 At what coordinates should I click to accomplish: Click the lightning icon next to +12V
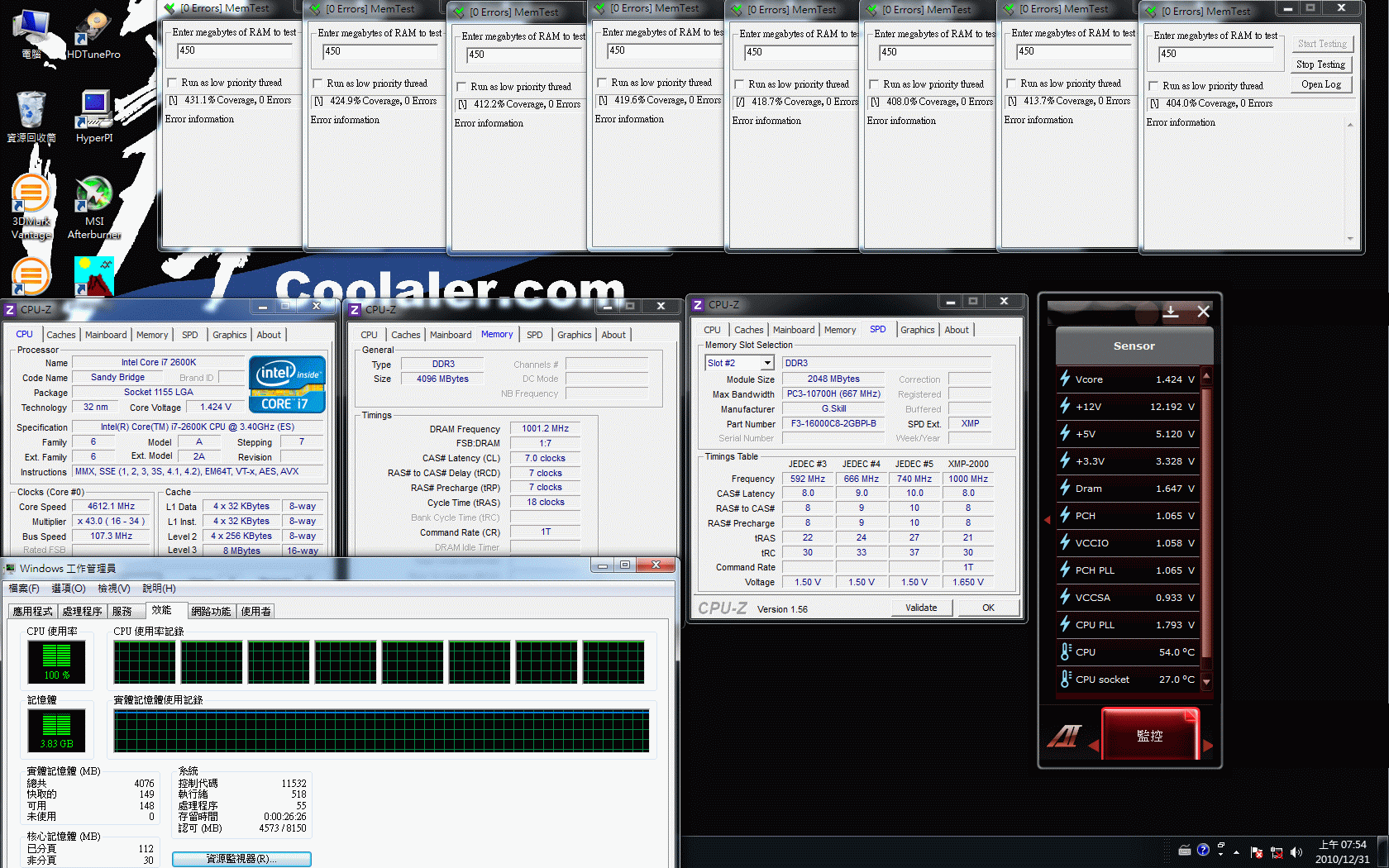(1066, 406)
